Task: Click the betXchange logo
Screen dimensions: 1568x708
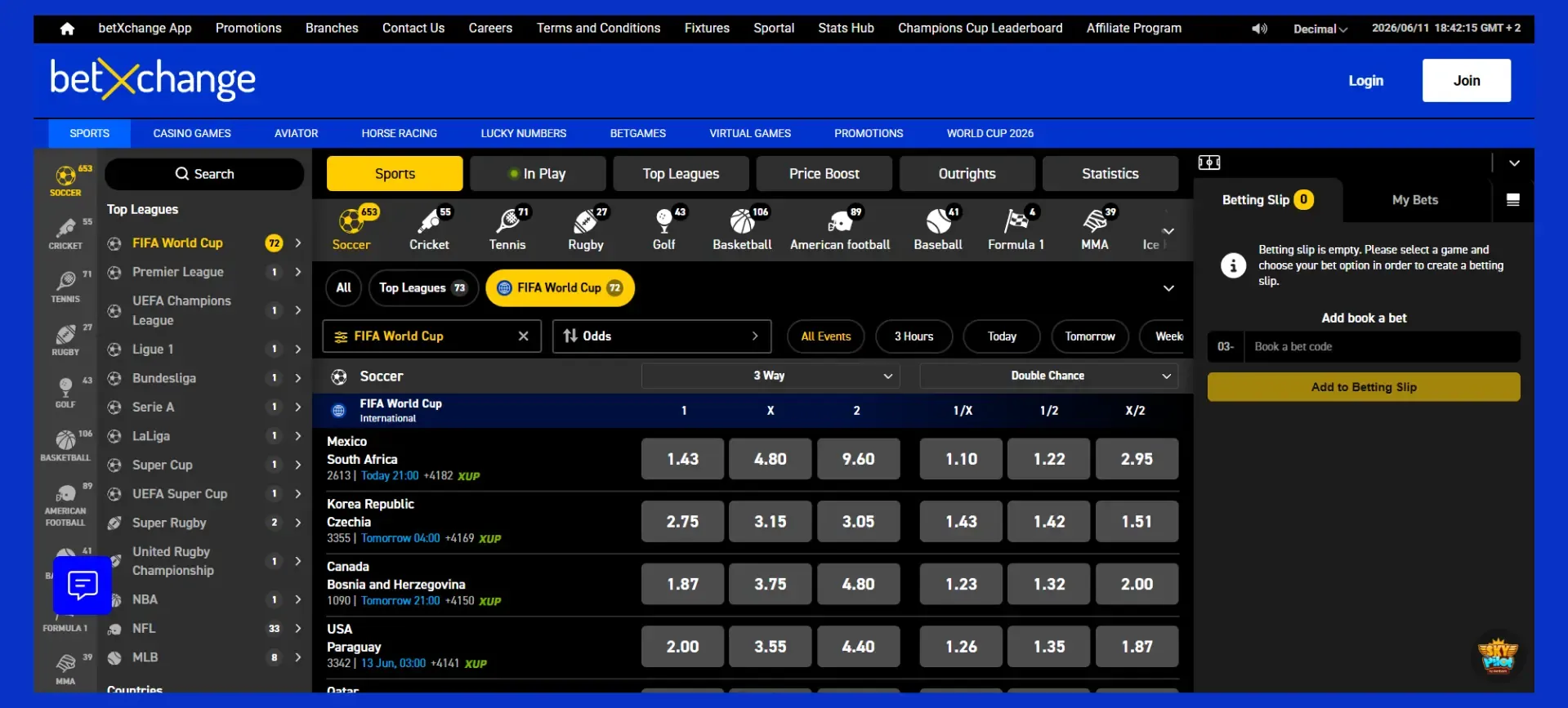Action: pos(153,79)
